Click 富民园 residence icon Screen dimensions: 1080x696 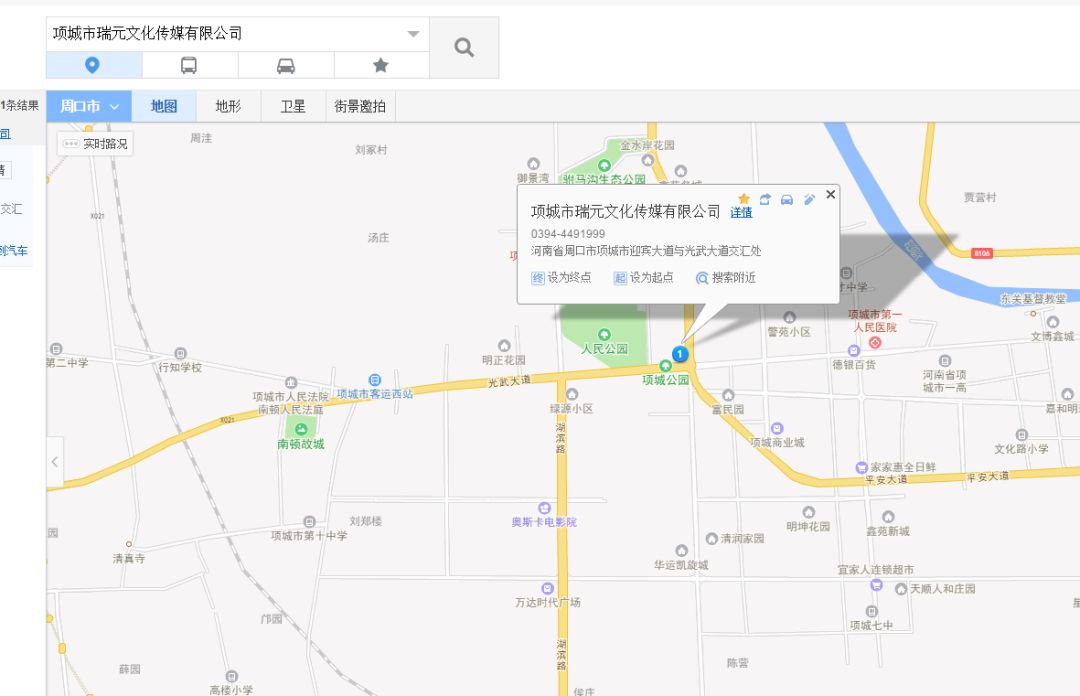728,395
